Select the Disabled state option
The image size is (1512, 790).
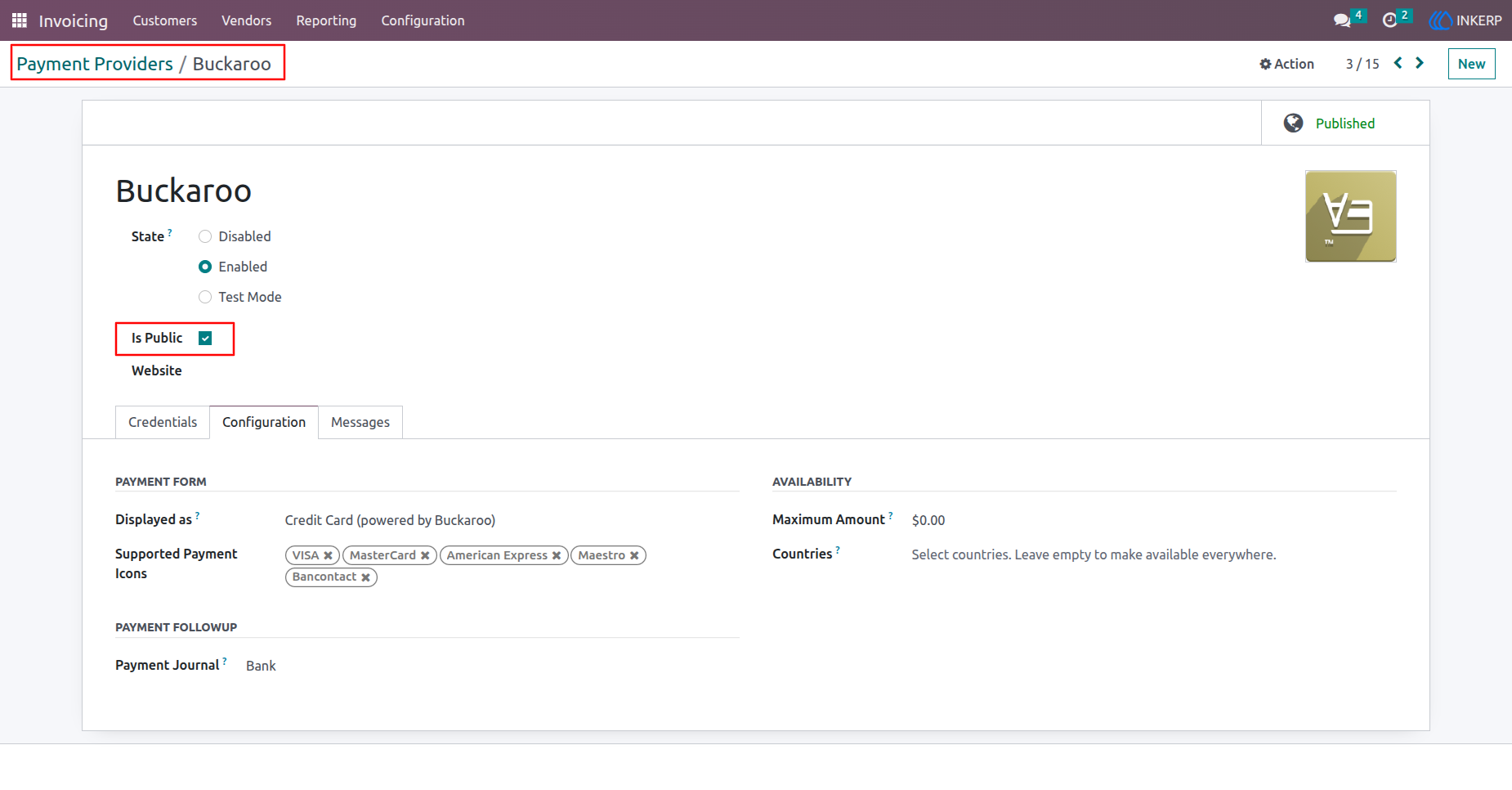[205, 236]
